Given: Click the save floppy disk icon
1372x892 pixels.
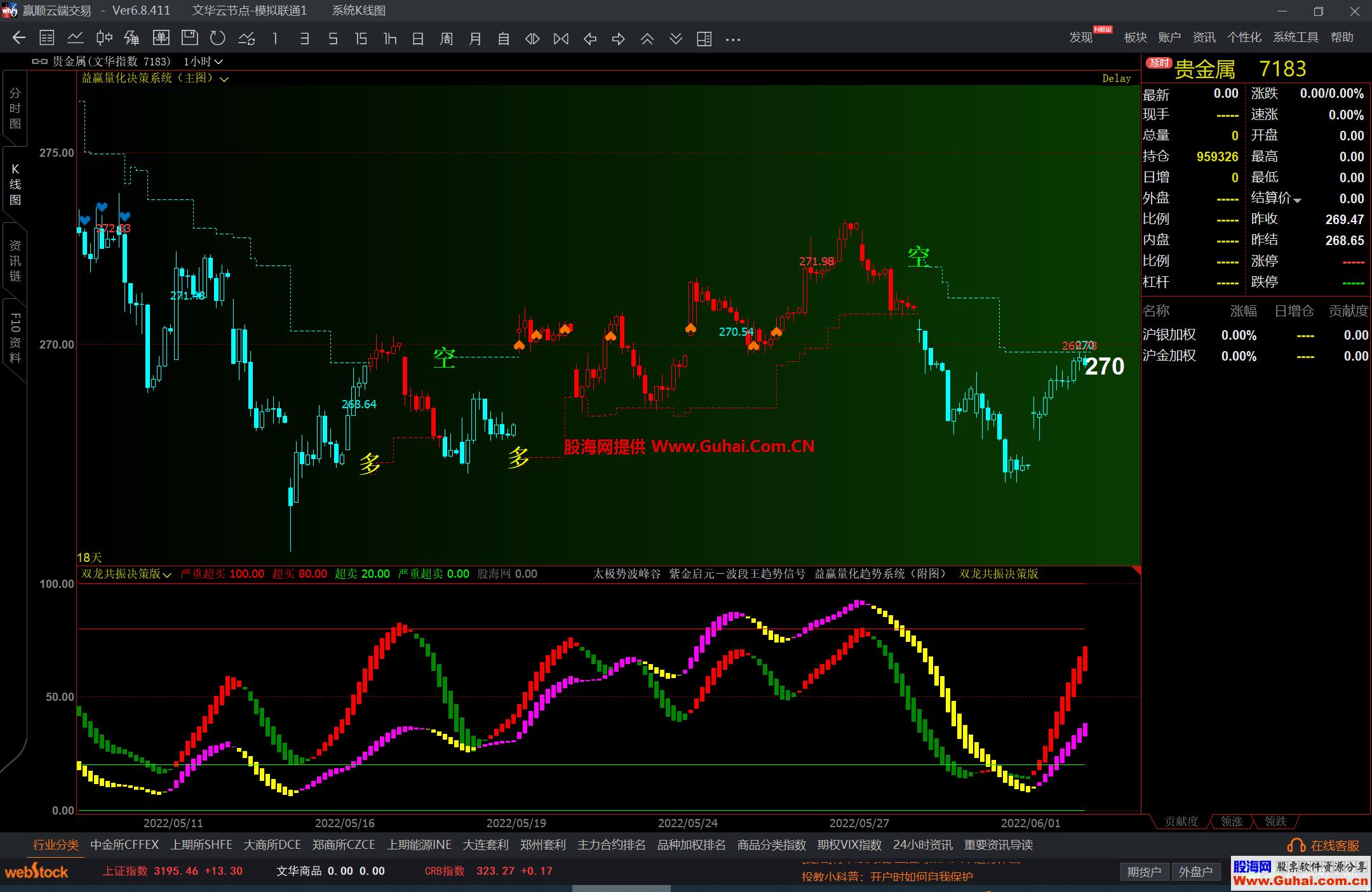Looking at the screenshot, I should click(189, 38).
